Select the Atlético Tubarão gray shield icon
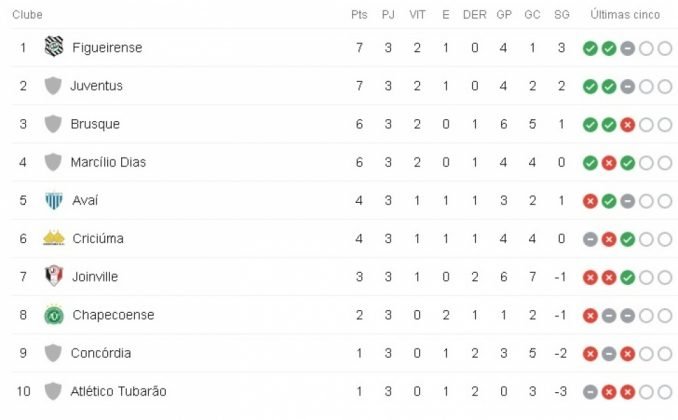This screenshot has height=420, width=678. pos(53,391)
